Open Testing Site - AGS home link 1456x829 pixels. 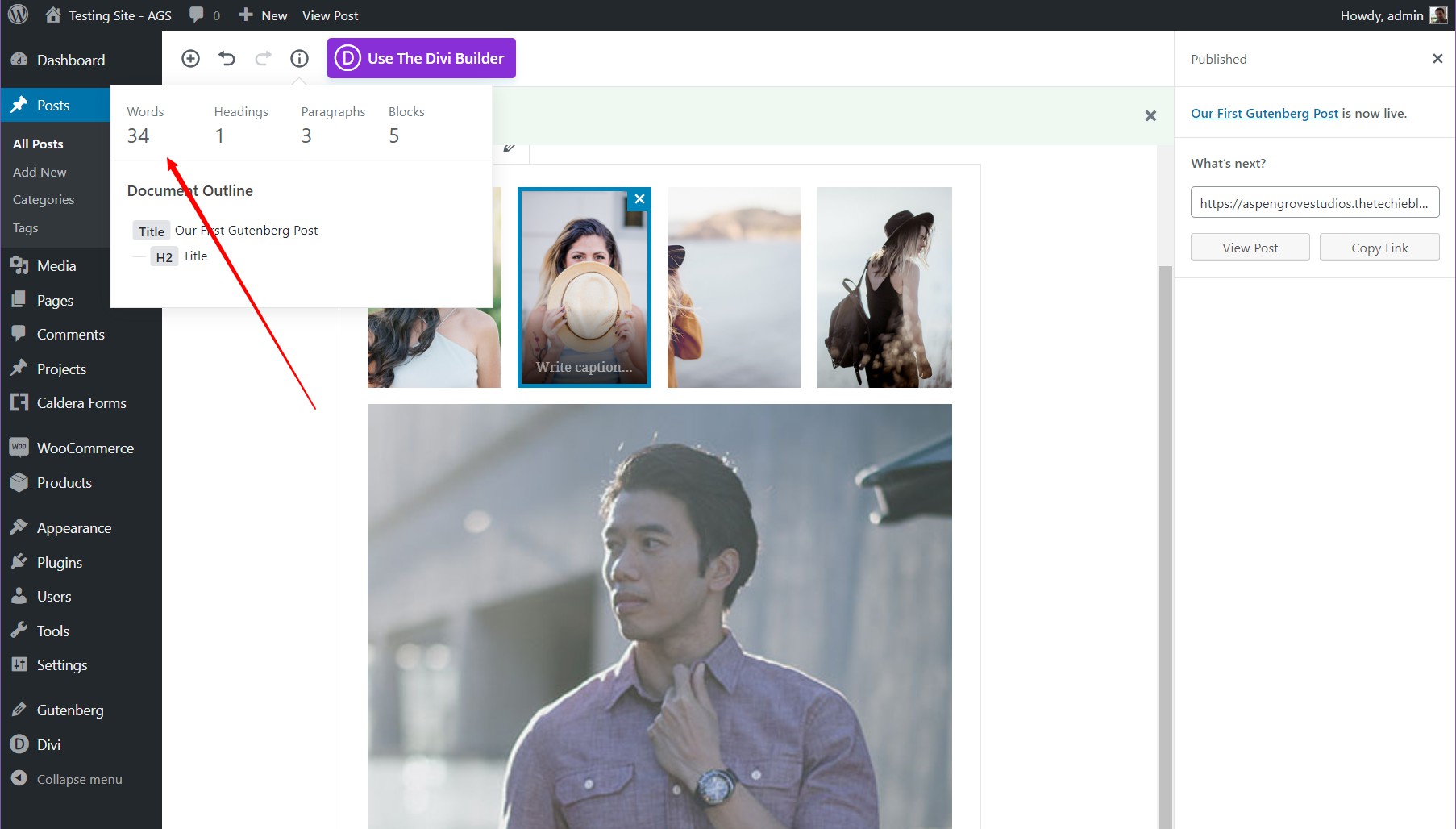point(109,15)
